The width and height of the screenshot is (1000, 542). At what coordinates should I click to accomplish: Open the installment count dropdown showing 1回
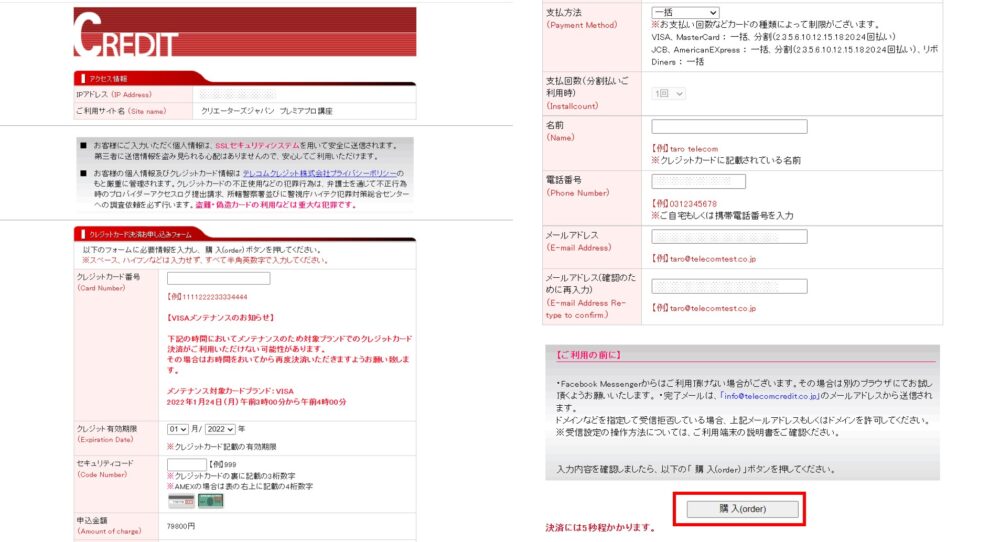coord(668,94)
